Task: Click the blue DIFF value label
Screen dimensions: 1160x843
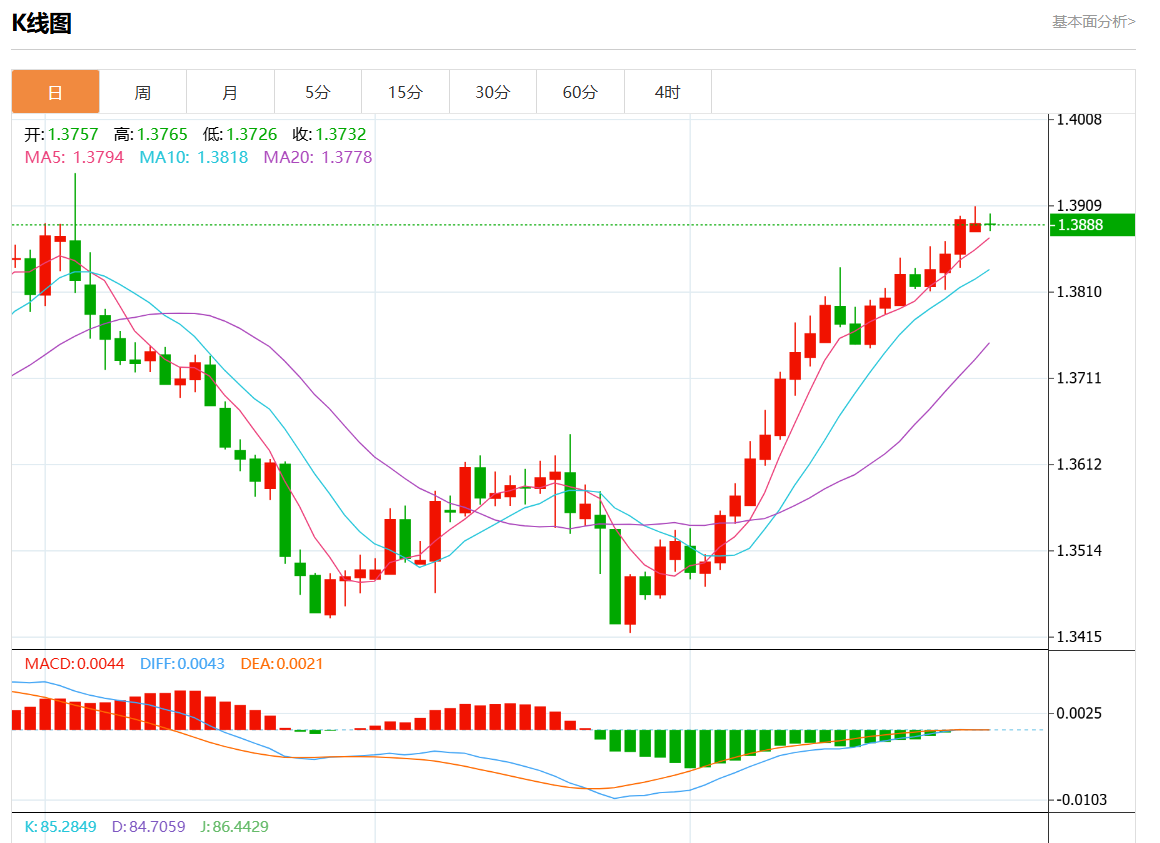Action: (182, 664)
